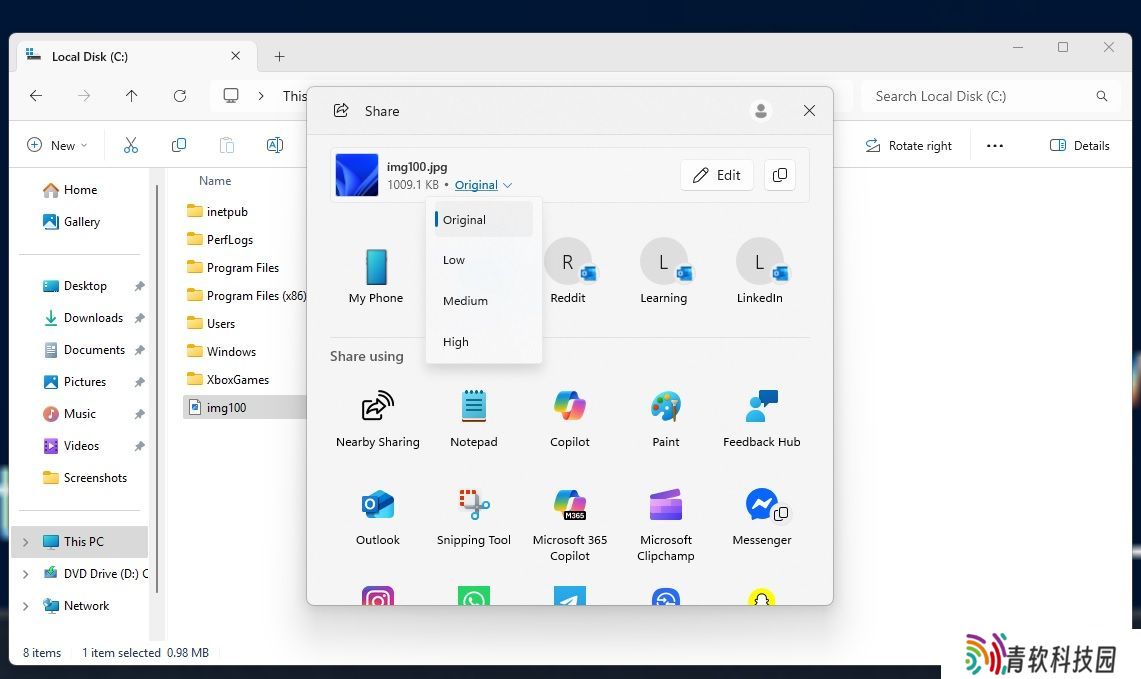This screenshot has width=1141, height=679.
Task: Pick High quality in size menu
Action: click(456, 342)
